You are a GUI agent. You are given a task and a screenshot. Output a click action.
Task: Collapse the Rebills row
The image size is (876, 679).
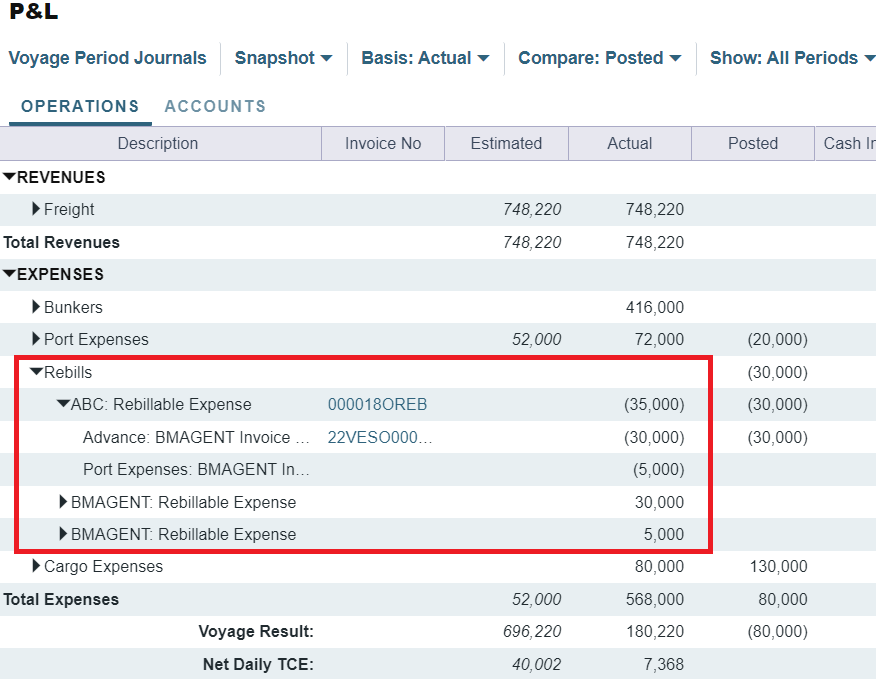click(37, 372)
